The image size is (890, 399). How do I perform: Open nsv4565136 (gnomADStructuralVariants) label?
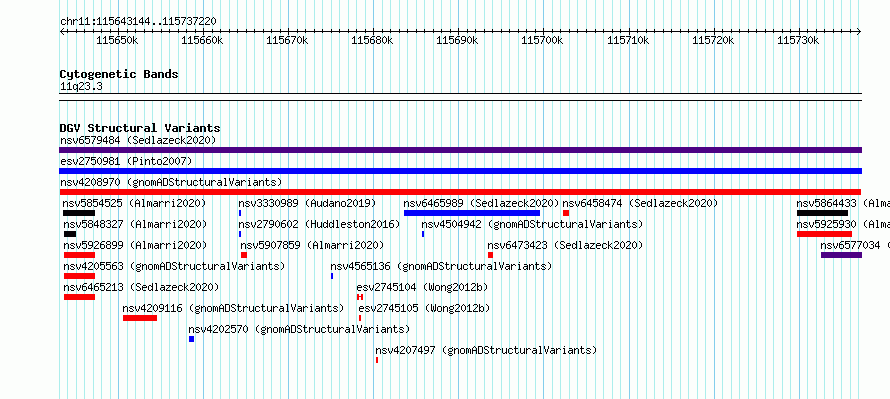[x=441, y=266]
